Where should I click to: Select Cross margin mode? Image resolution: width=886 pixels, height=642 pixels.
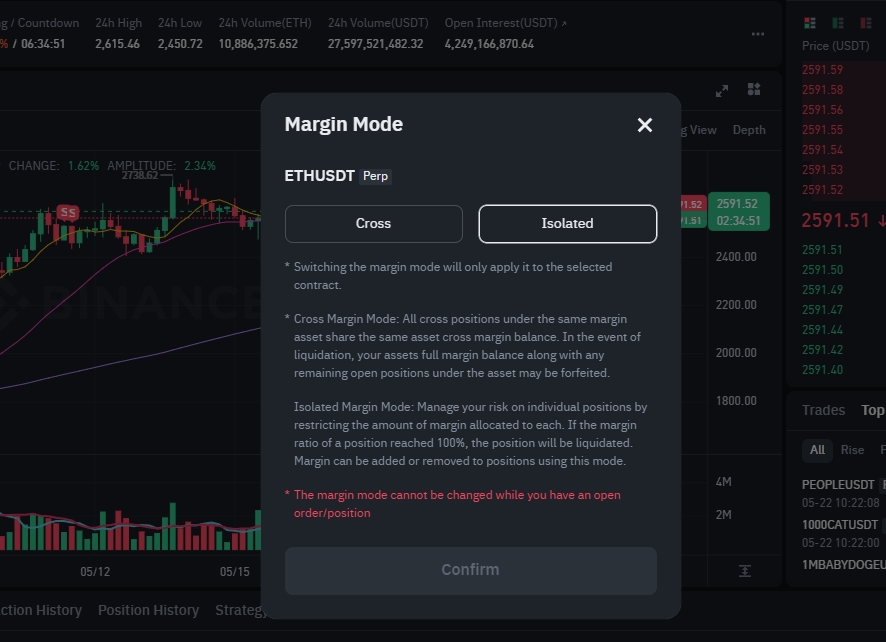[373, 224]
